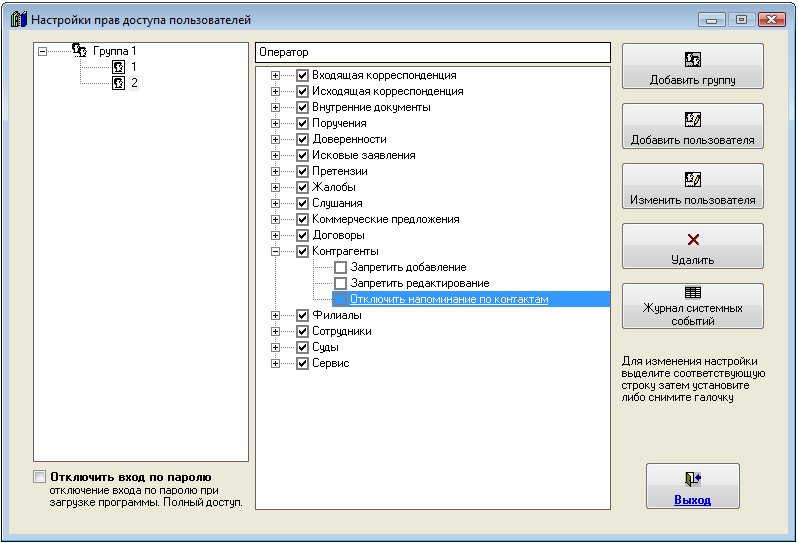Expand Претензии node

click(x=275, y=172)
